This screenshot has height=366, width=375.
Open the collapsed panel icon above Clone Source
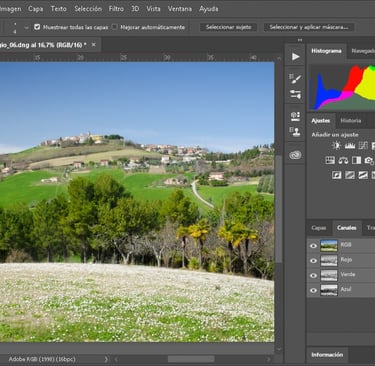click(295, 116)
